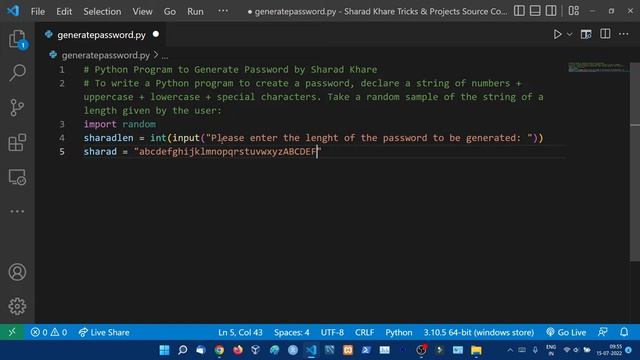Select the generatepassword.py editor tab
Image resolution: width=640 pixels, height=360 pixels.
click(x=101, y=35)
